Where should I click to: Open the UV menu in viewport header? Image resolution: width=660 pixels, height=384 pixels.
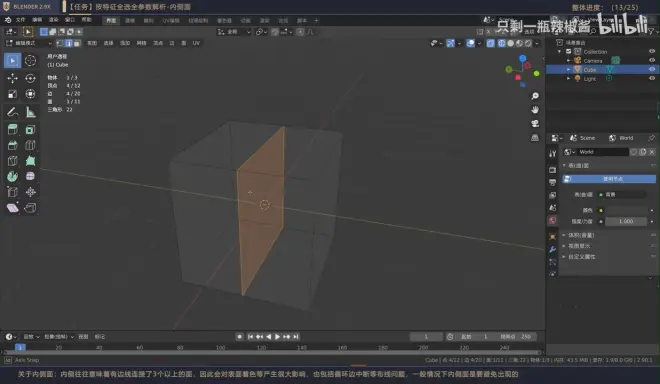(x=196, y=43)
